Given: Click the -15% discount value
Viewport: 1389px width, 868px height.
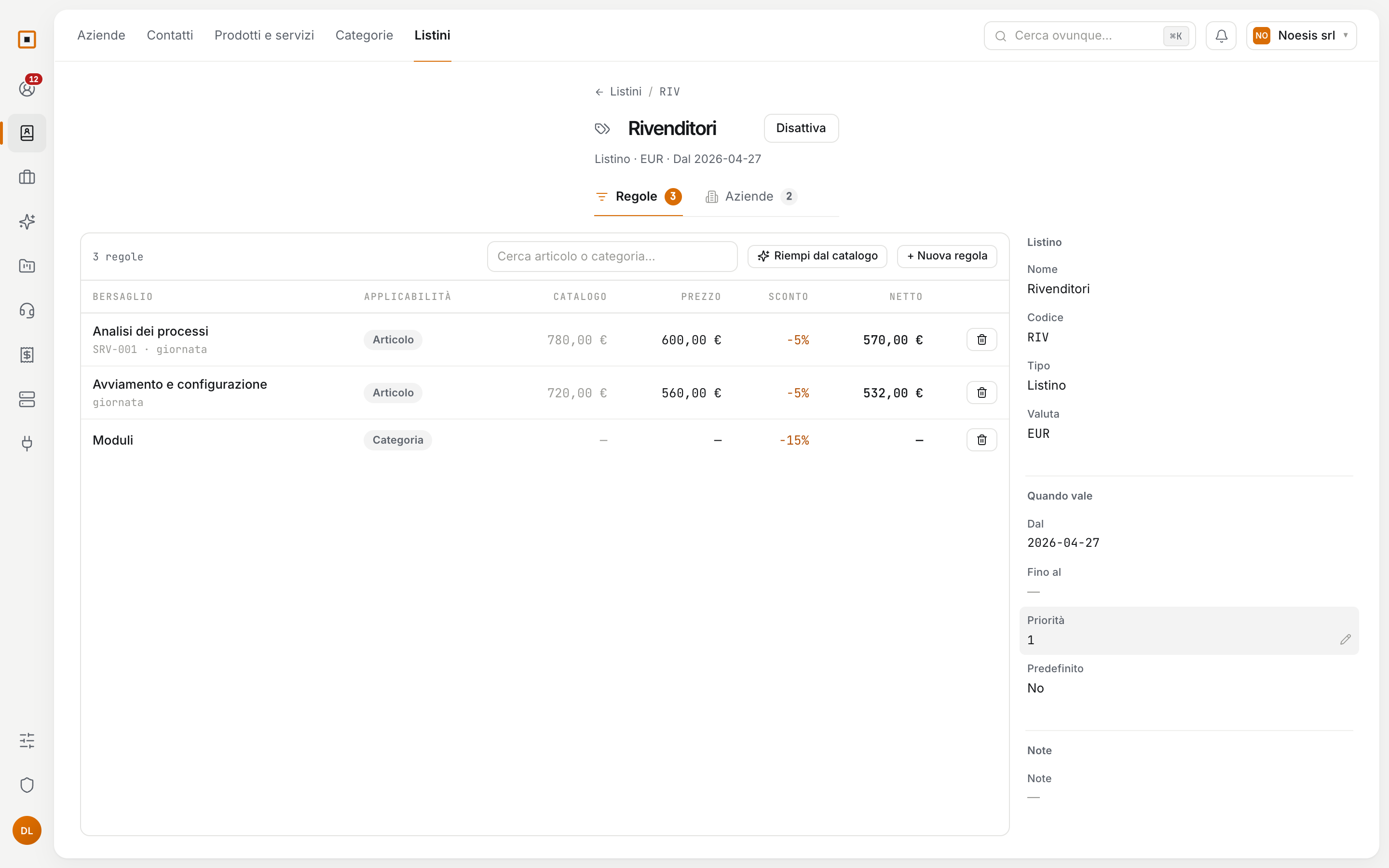Looking at the screenshot, I should click(x=794, y=440).
